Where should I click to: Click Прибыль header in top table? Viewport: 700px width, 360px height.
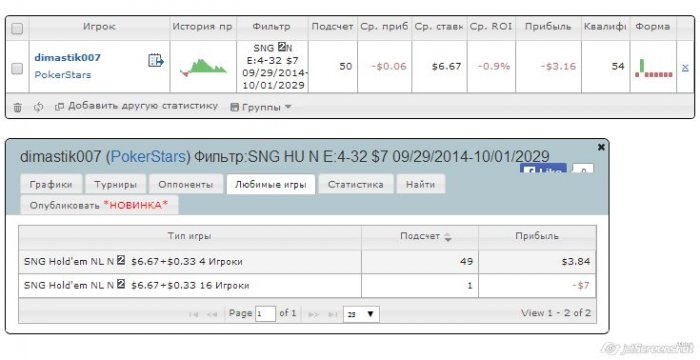(x=548, y=27)
